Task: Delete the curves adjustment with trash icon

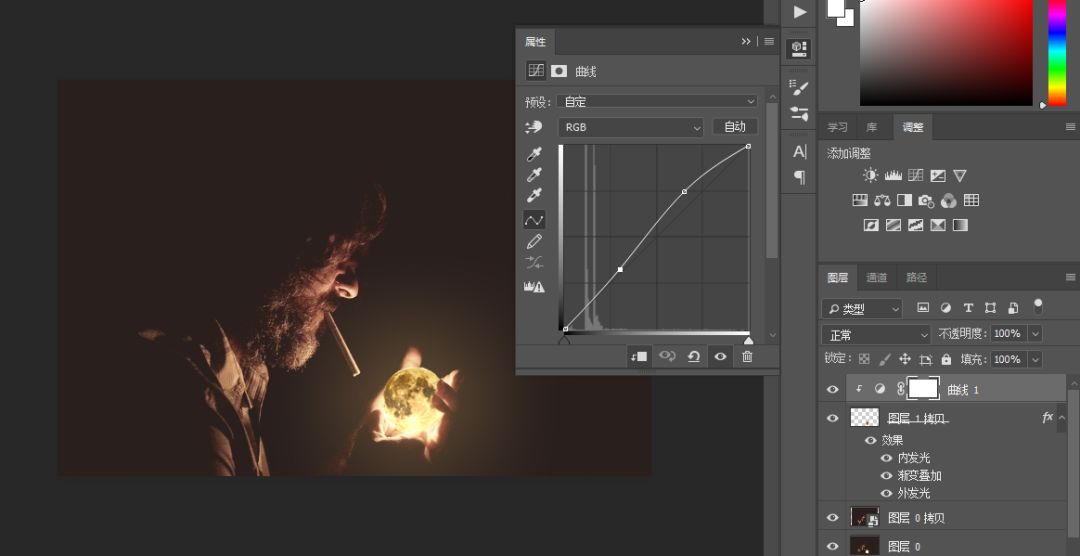Action: 747,356
